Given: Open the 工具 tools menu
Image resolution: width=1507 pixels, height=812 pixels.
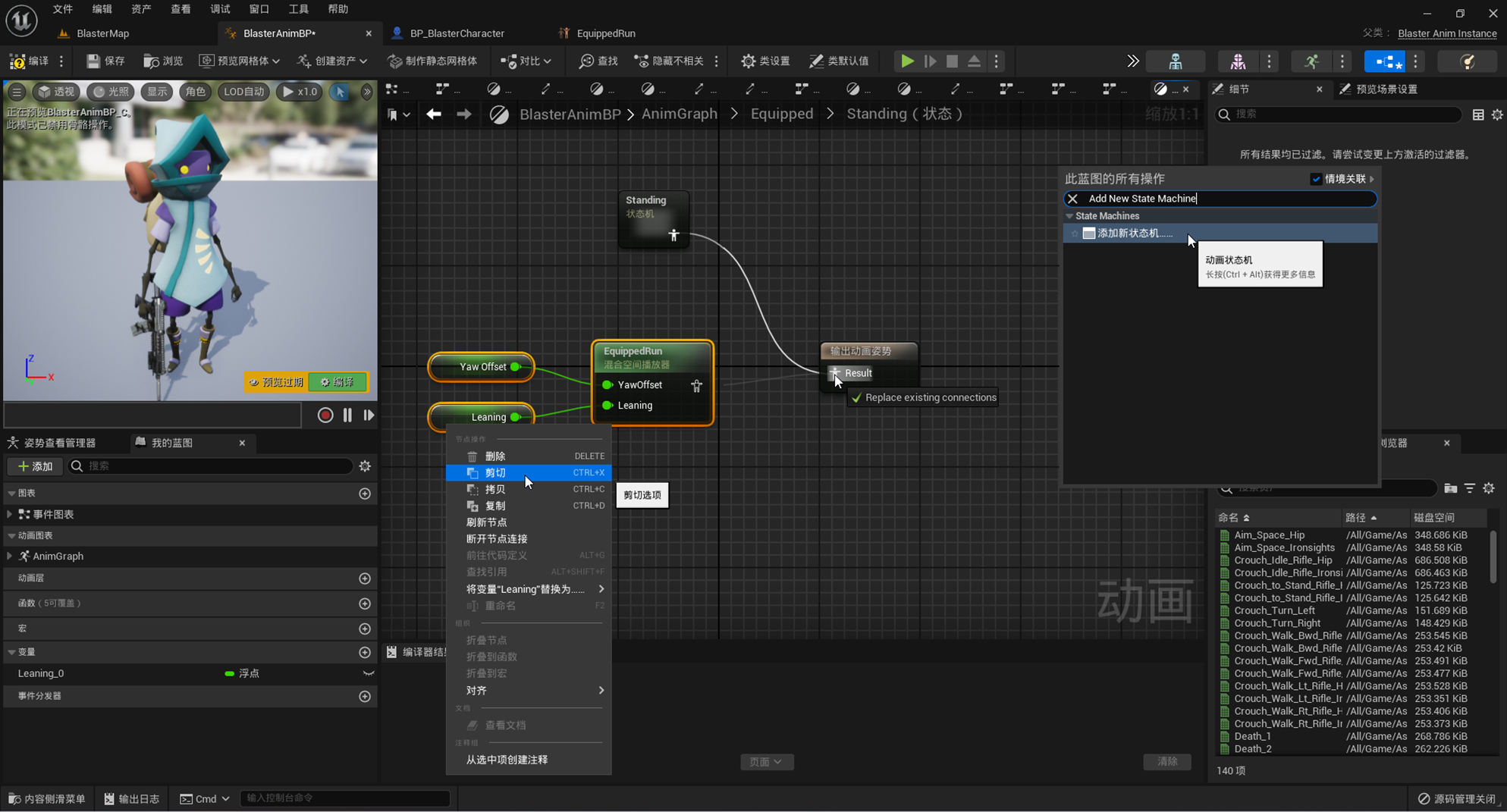Looking at the screenshot, I should click(298, 9).
